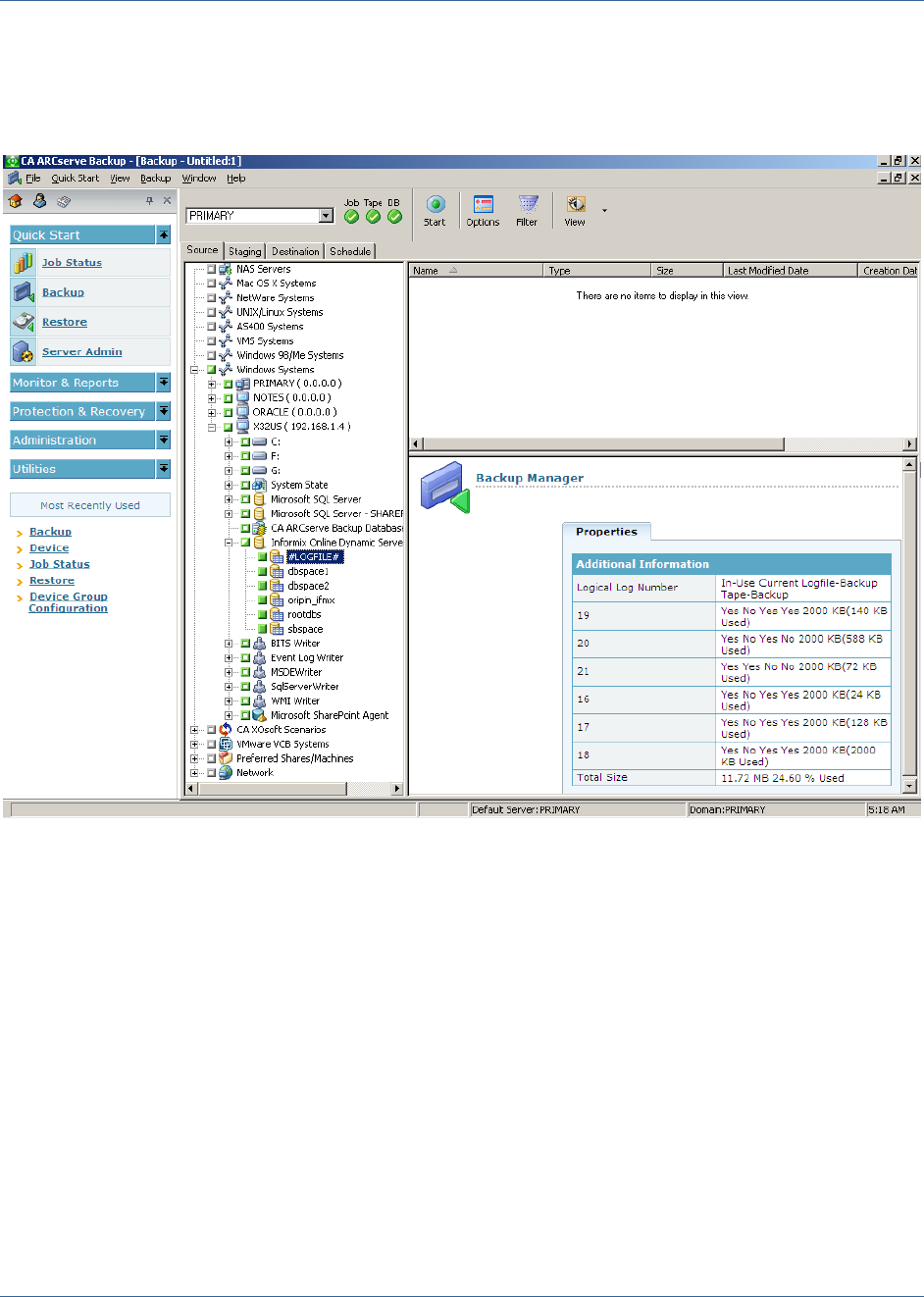
Task: Toggle the Mac OS X Systems checkbox
Action: pyautogui.click(x=211, y=284)
